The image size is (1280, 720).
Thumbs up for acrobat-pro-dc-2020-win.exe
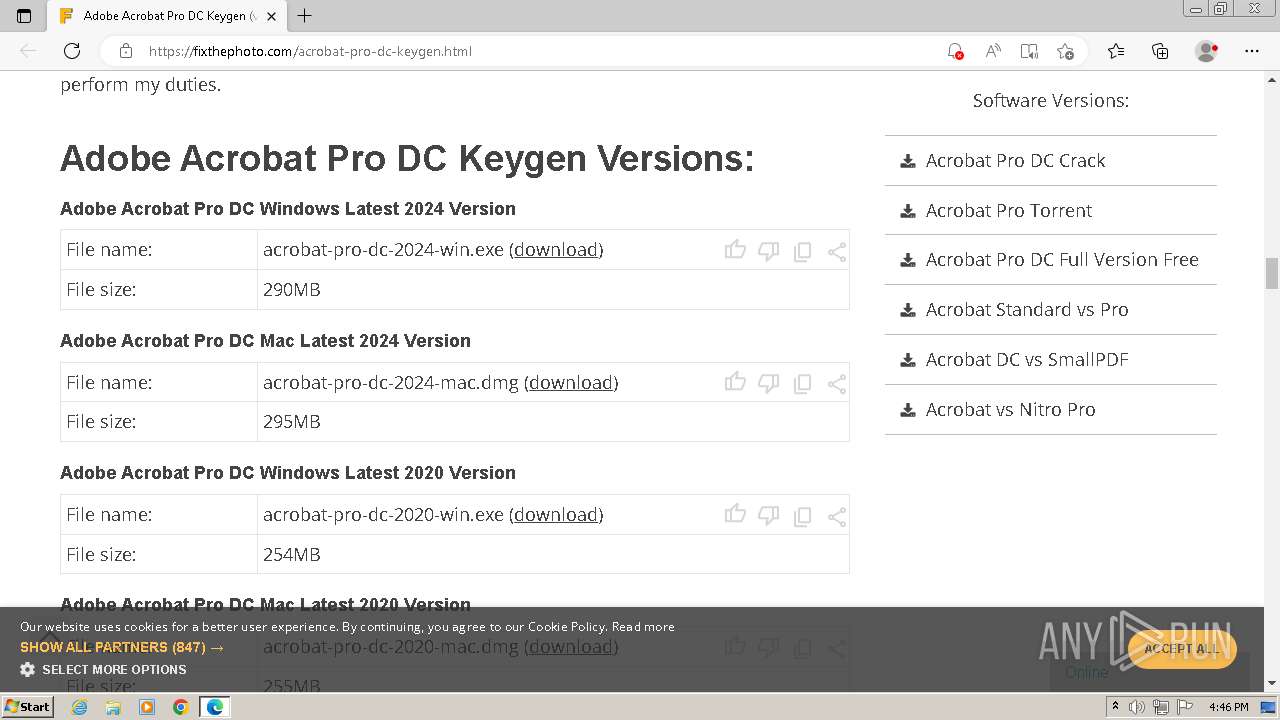[735, 514]
